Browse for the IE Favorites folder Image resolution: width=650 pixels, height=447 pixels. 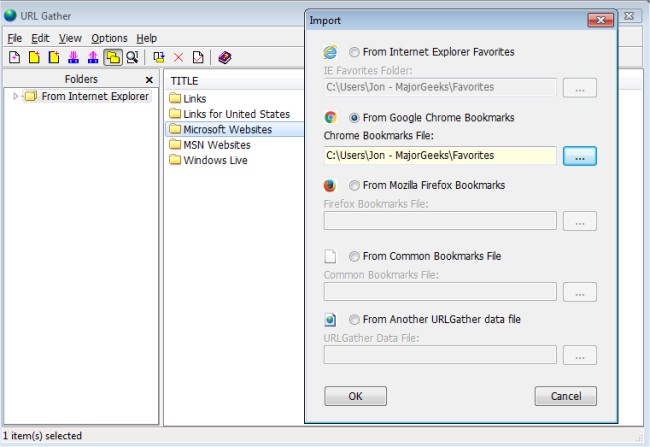[x=580, y=87]
